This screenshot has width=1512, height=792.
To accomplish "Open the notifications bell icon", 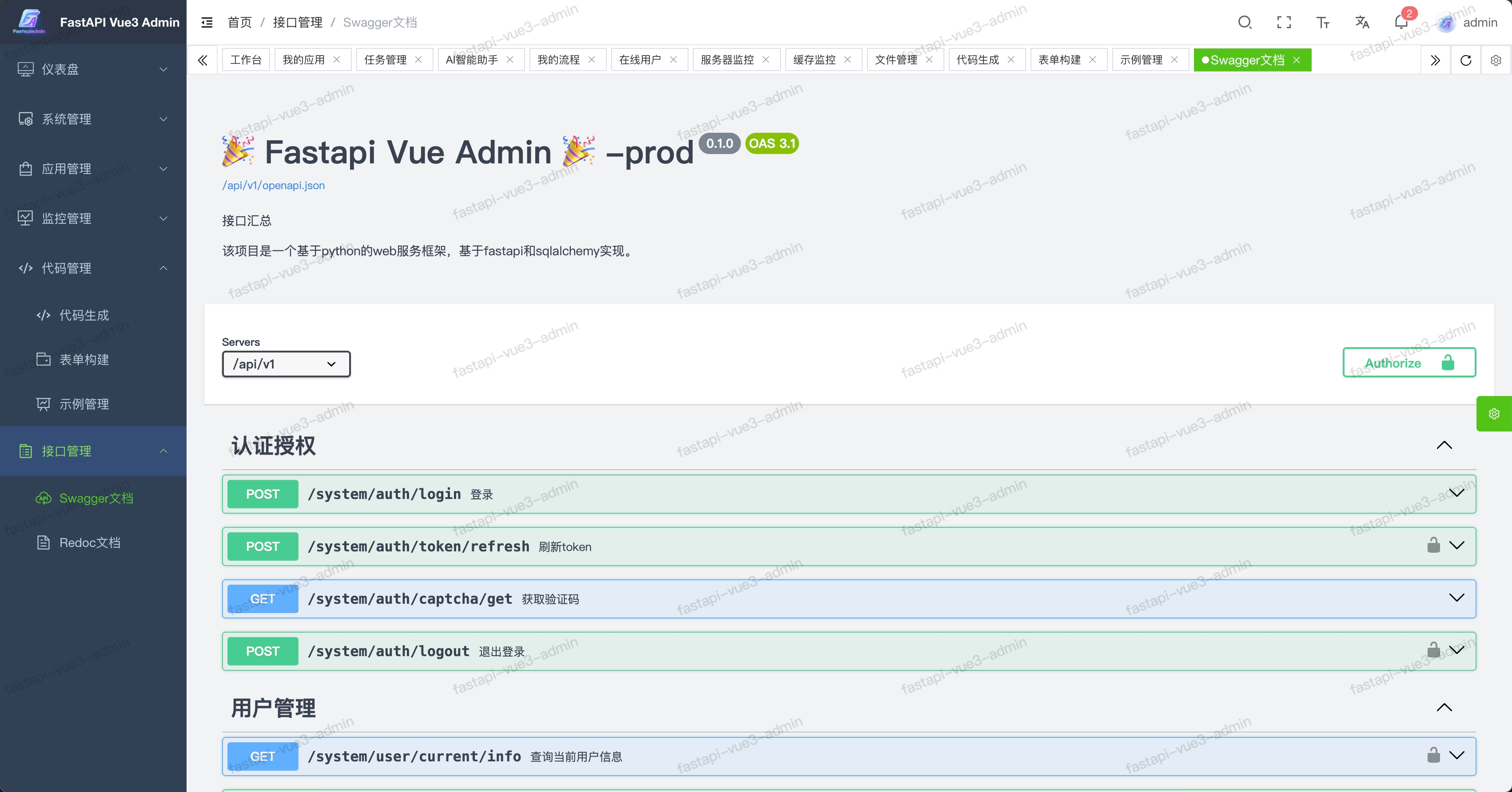I will click(1401, 22).
